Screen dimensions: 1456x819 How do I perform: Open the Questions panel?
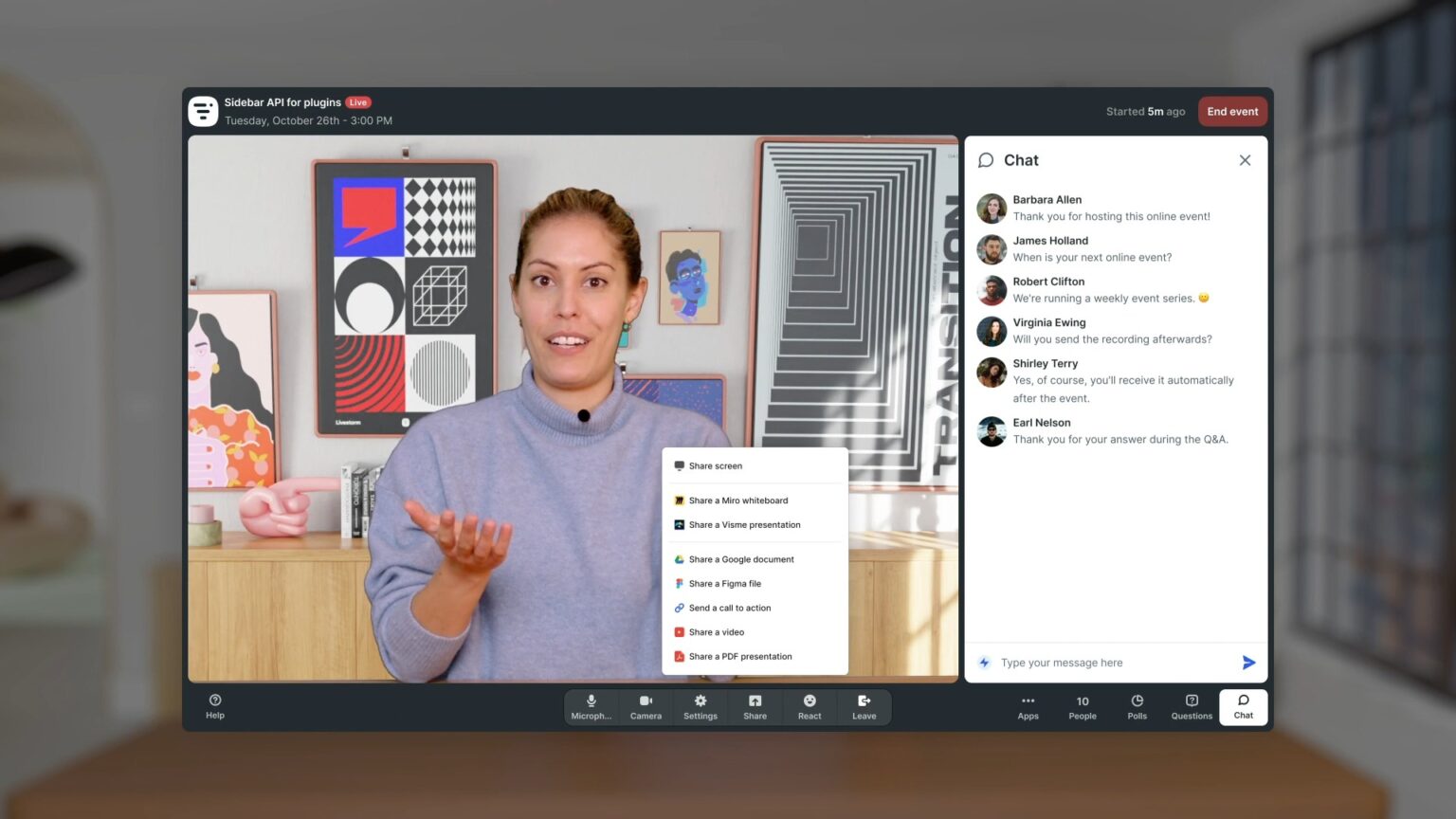[x=1191, y=707]
